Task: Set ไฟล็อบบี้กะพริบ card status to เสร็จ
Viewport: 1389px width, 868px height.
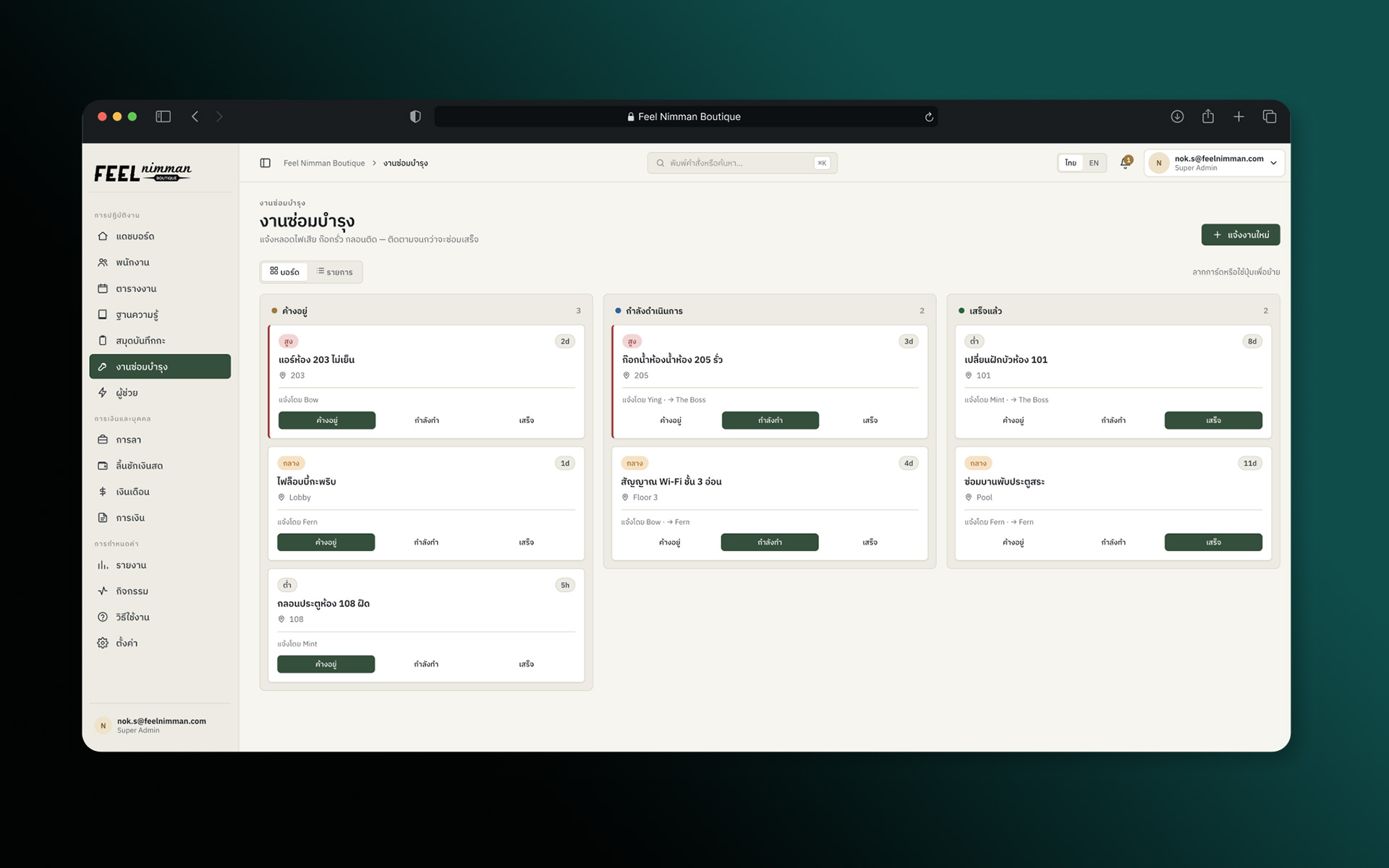Action: 526,542
